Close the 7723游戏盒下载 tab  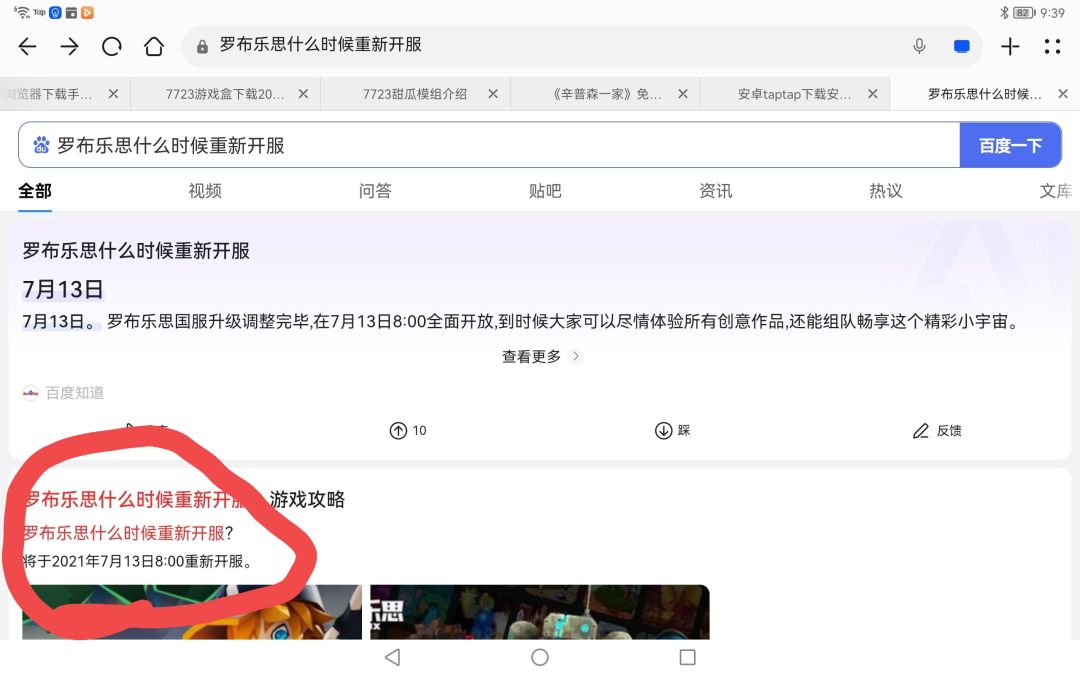click(303, 94)
